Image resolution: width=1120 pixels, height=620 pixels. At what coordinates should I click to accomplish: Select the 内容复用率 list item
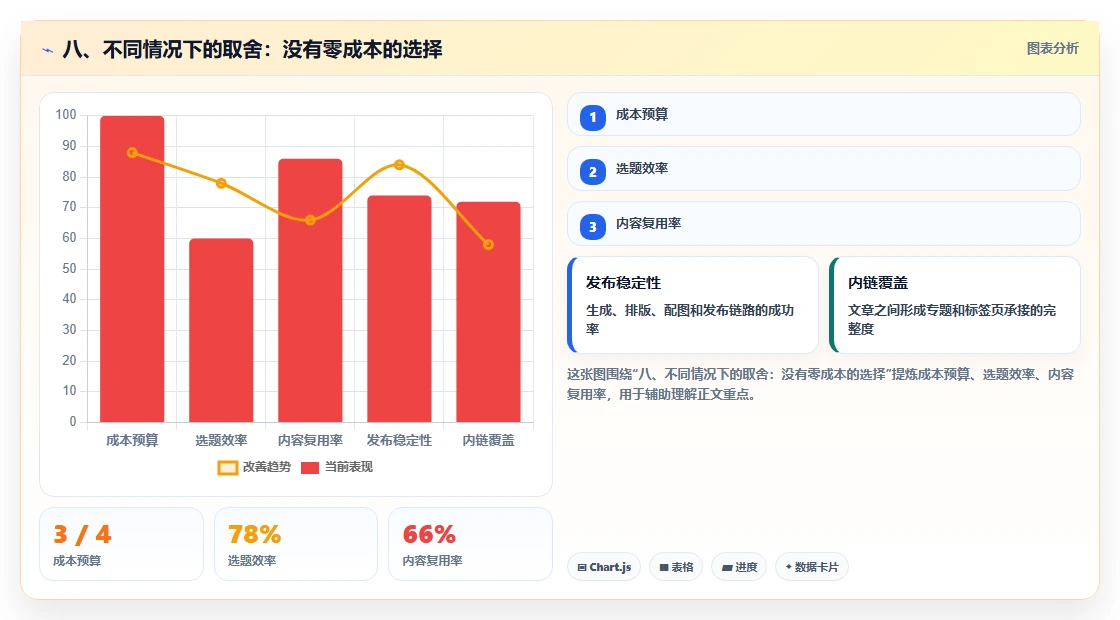point(824,224)
